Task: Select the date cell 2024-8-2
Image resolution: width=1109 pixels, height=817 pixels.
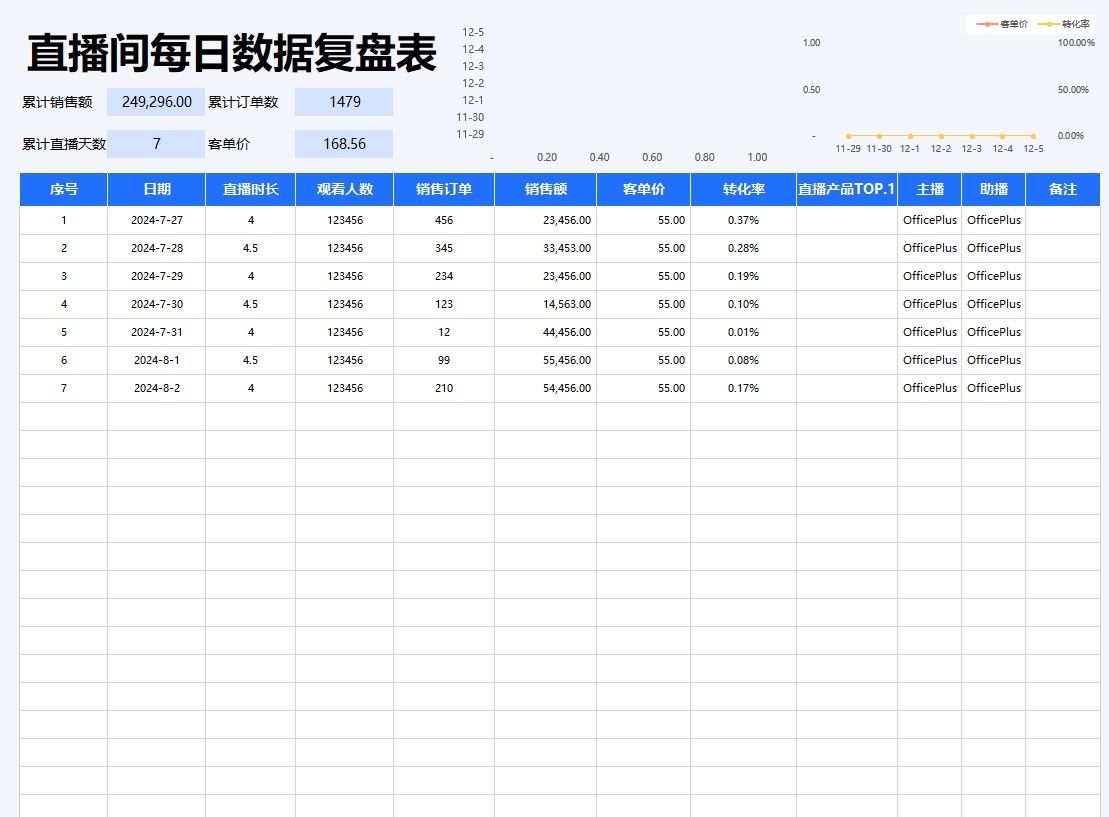Action: point(156,388)
